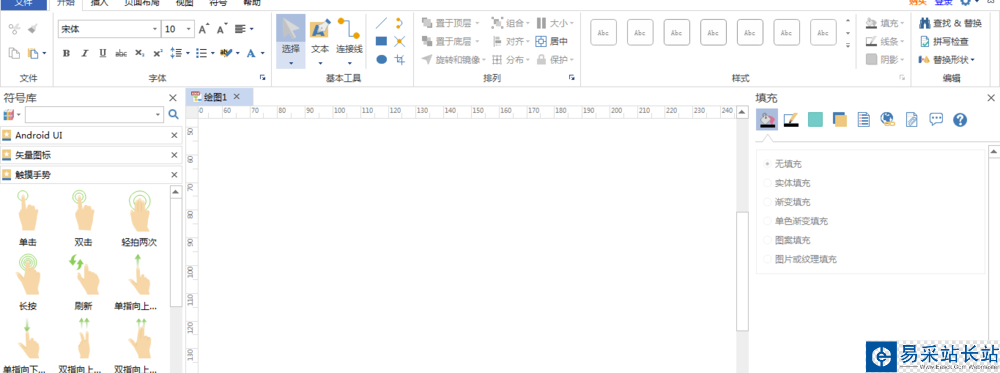
Task: Choose the Connector line tool
Action: pos(349,41)
